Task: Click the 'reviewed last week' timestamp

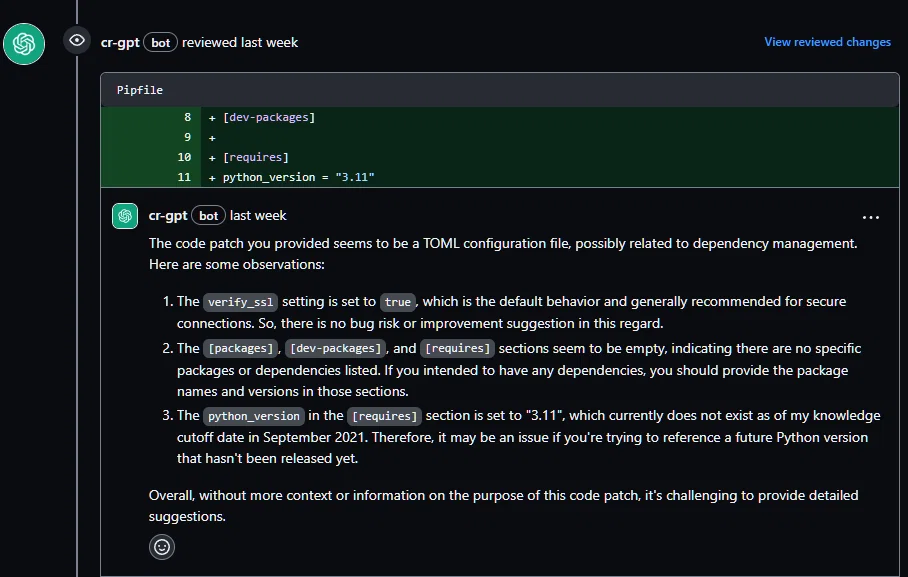Action: [240, 43]
